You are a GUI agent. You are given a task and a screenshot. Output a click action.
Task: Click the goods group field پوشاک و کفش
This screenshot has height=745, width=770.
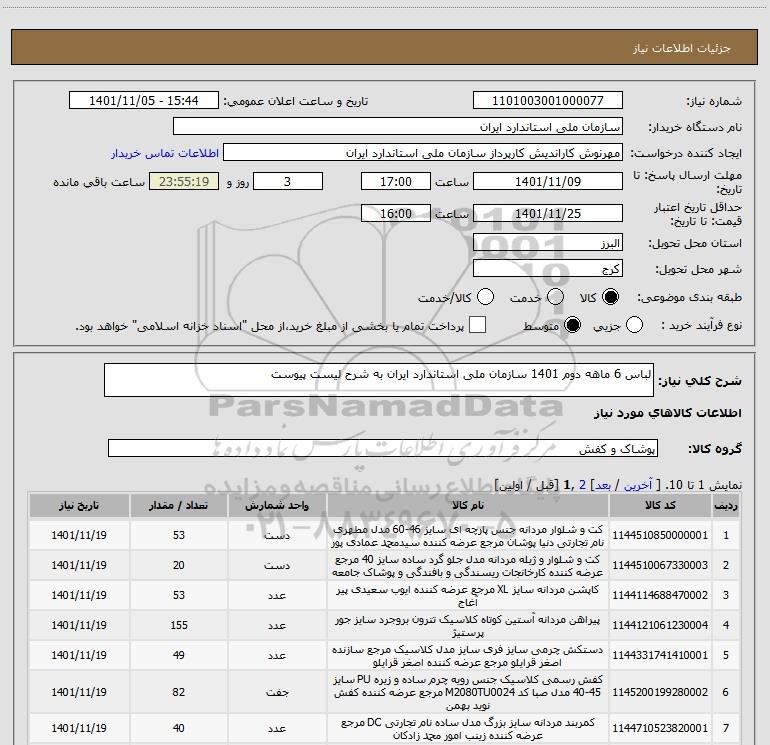point(383,448)
